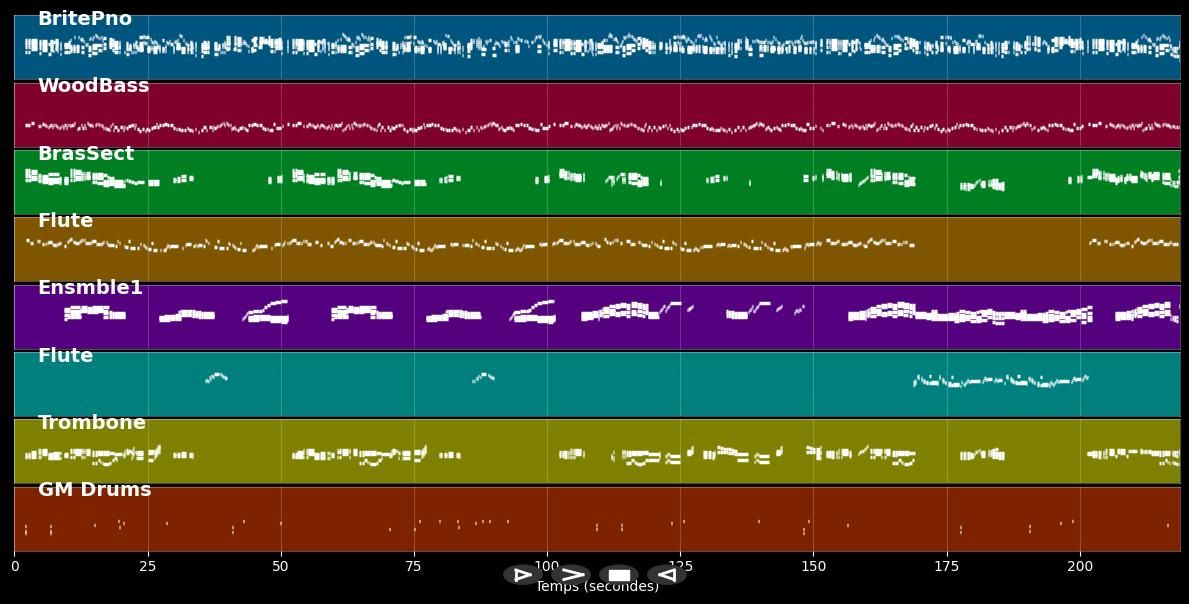Screen dimensions: 1189x604
Task: Select the Flute label on brown track
Action: (65, 221)
